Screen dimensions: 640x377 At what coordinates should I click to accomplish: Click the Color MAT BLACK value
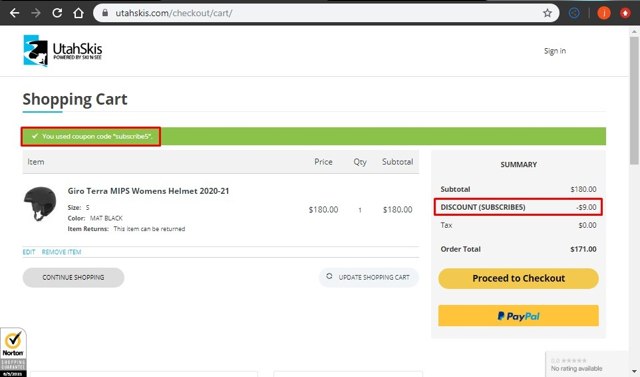106,218
